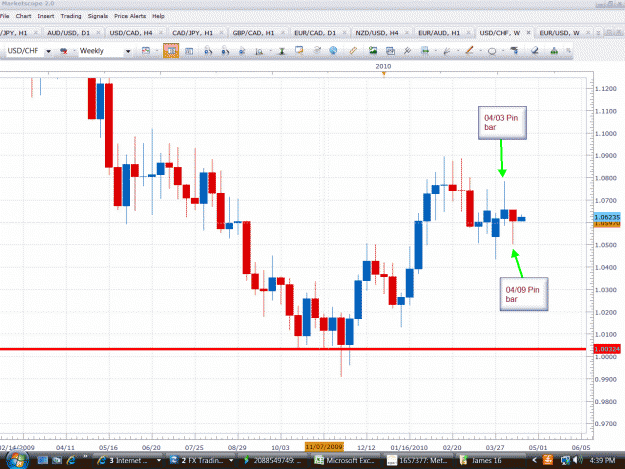Image resolution: width=625 pixels, height=469 pixels.
Task: Open the Insert menu
Action: point(46,16)
